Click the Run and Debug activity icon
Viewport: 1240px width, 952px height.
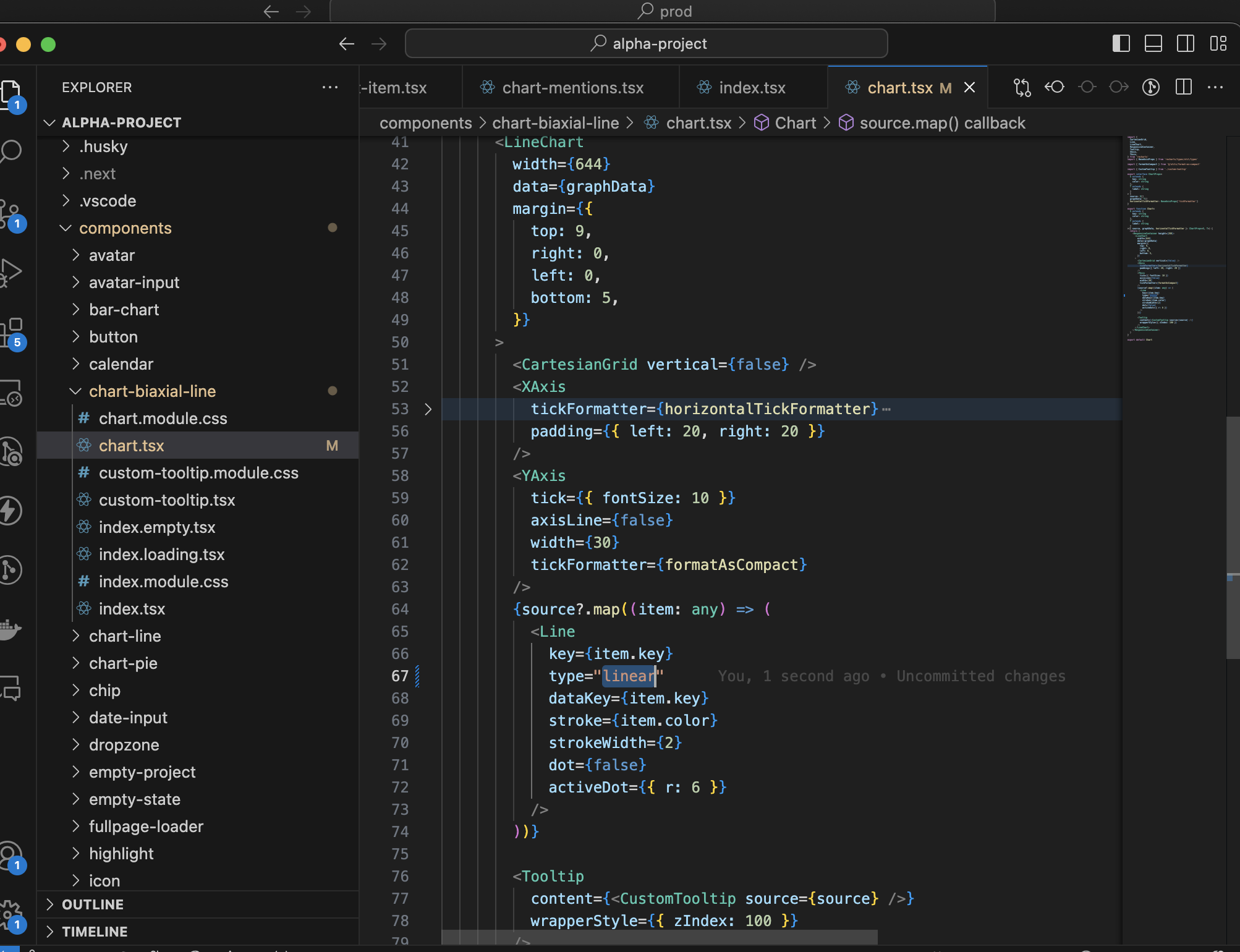coord(11,272)
